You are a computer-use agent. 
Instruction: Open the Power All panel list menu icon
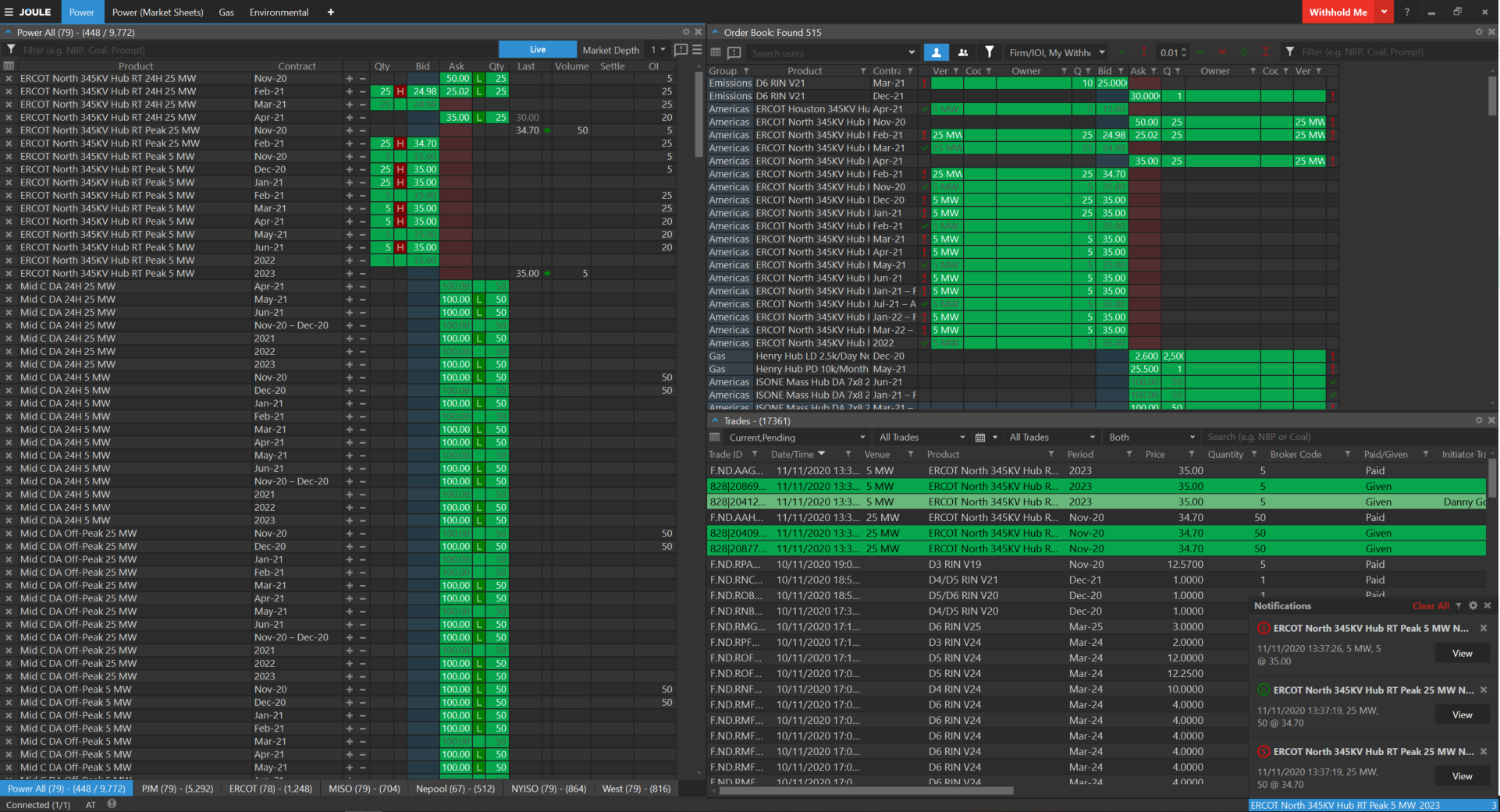(x=697, y=49)
